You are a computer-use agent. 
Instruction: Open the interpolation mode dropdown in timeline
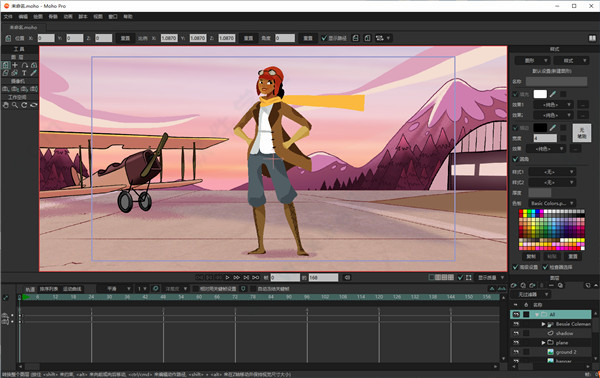(114, 289)
